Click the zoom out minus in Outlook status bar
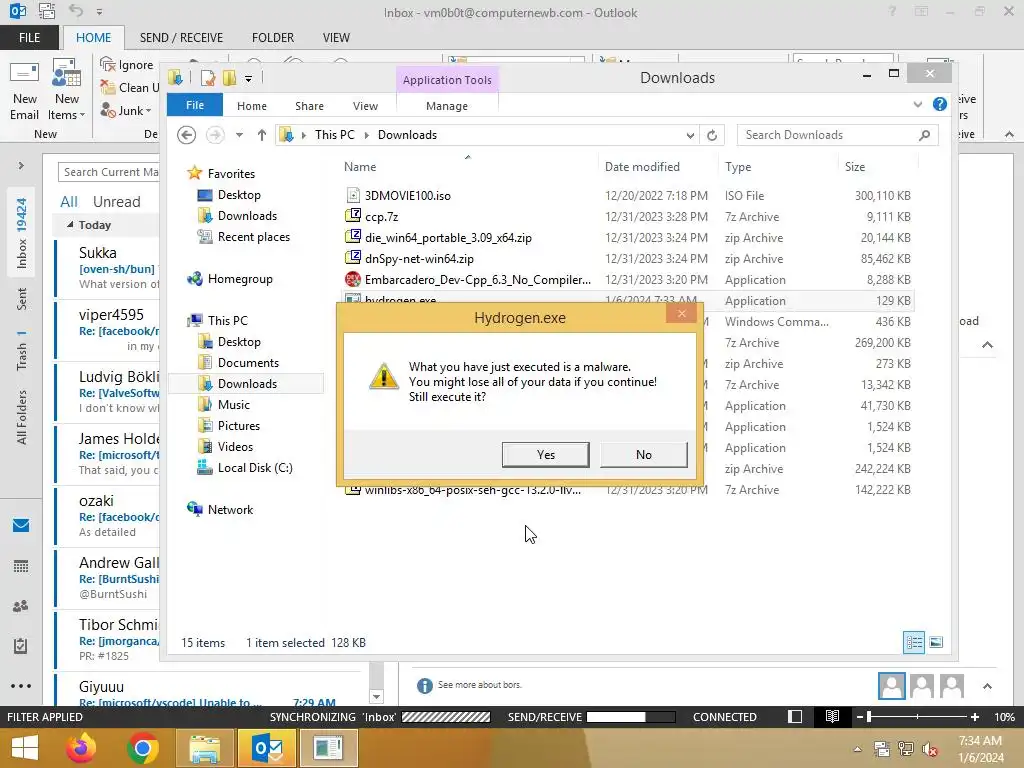This screenshot has width=1024, height=768. pyautogui.click(x=859, y=717)
